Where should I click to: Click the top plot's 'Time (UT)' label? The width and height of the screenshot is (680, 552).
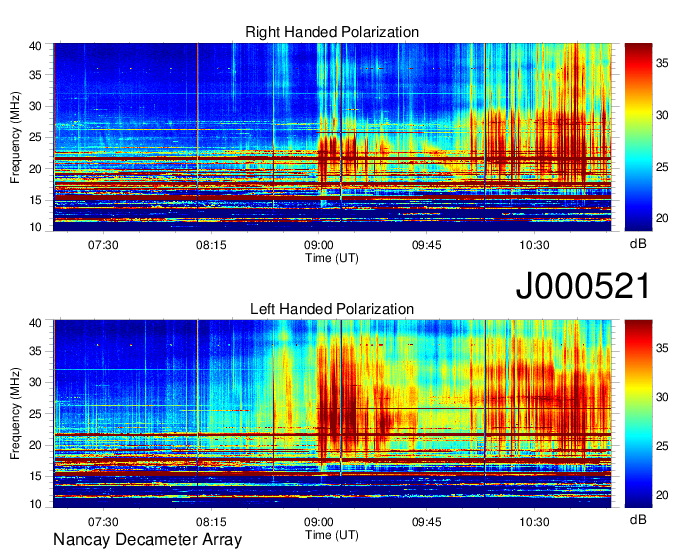[332, 258]
